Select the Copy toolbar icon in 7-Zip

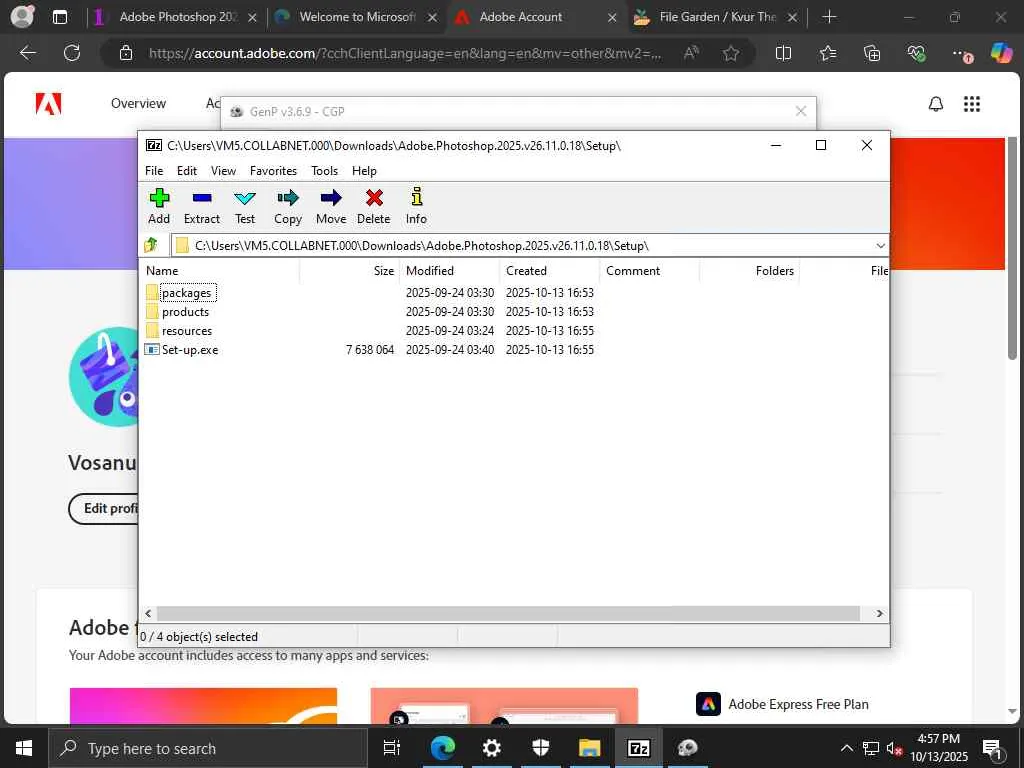[x=288, y=206]
